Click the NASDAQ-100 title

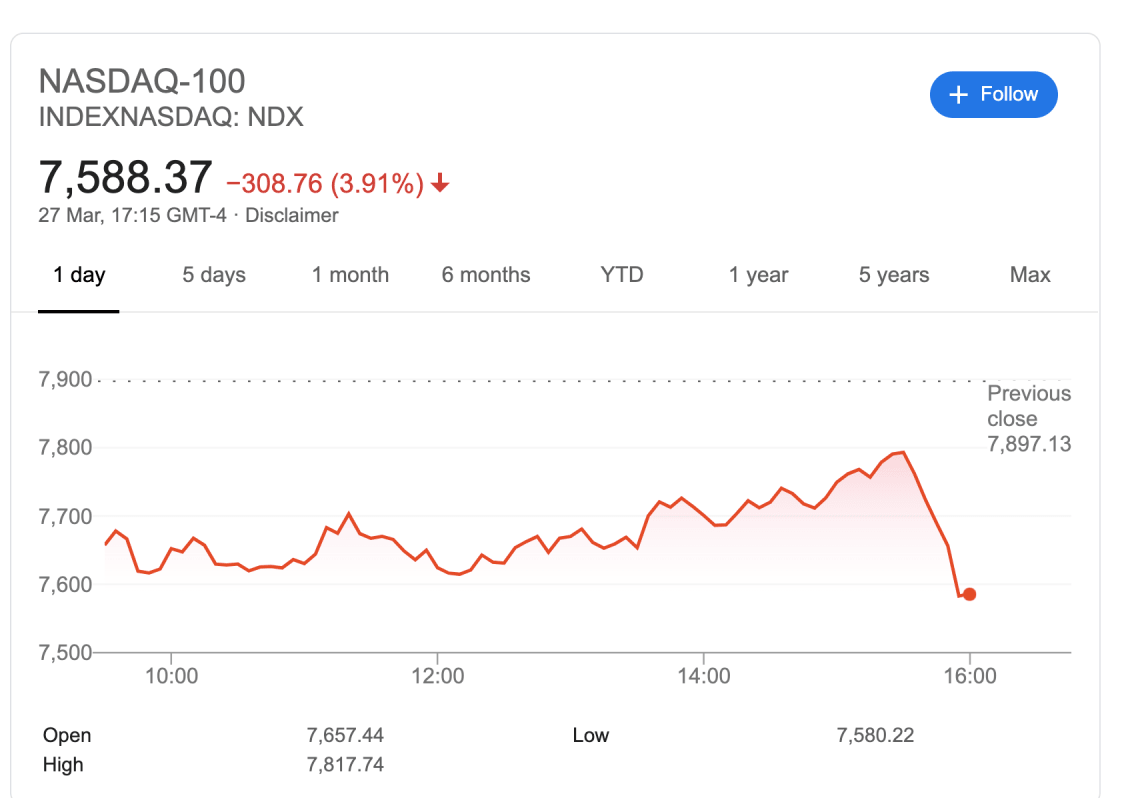tap(142, 81)
